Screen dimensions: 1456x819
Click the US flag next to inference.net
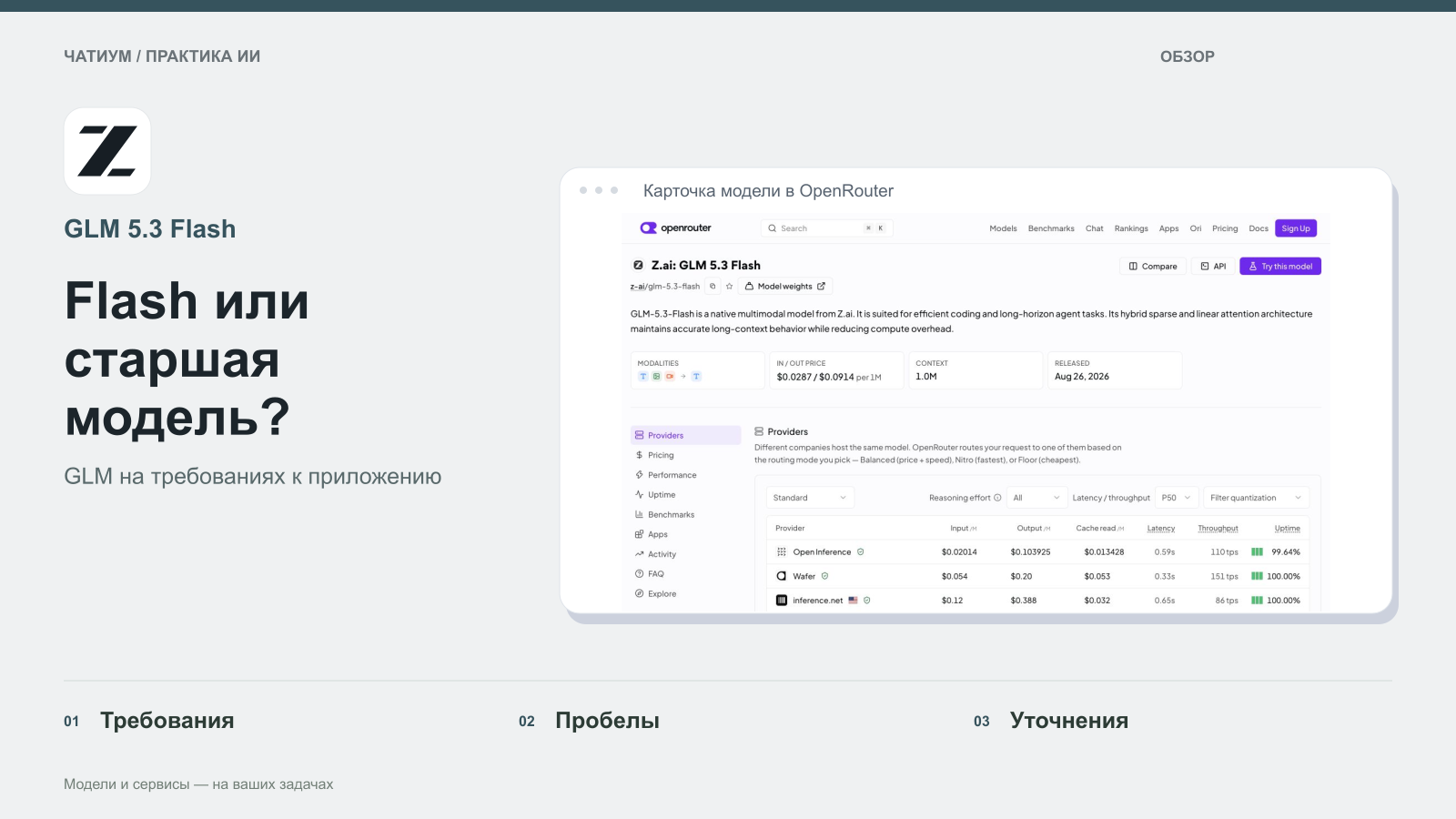[x=854, y=601]
